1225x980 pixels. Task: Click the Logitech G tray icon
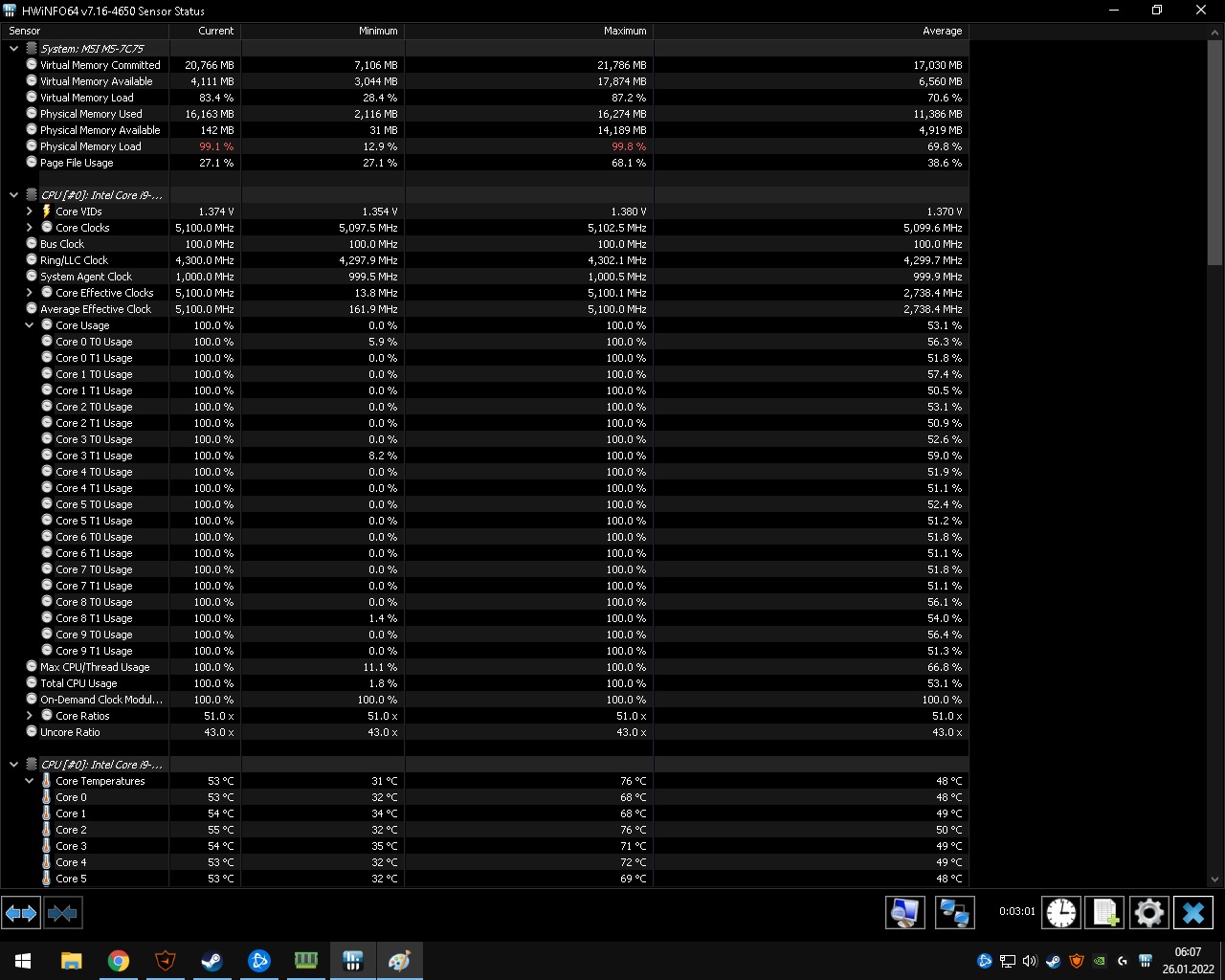(1123, 961)
